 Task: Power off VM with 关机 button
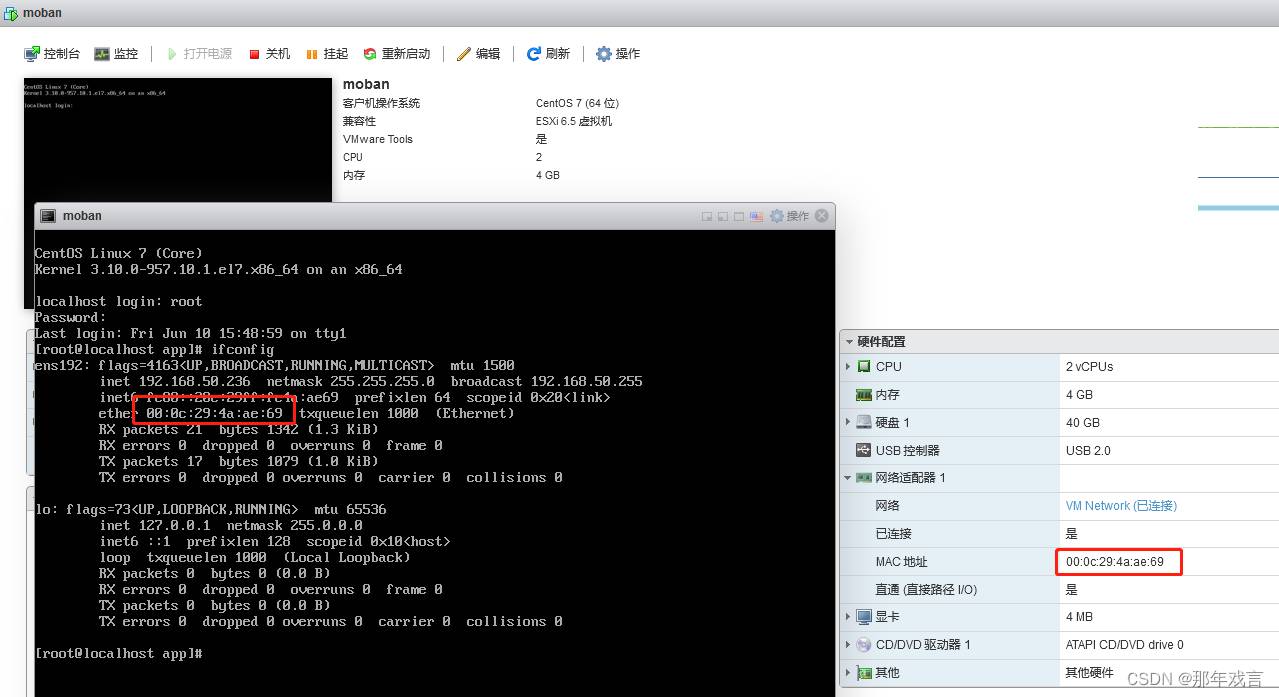269,54
